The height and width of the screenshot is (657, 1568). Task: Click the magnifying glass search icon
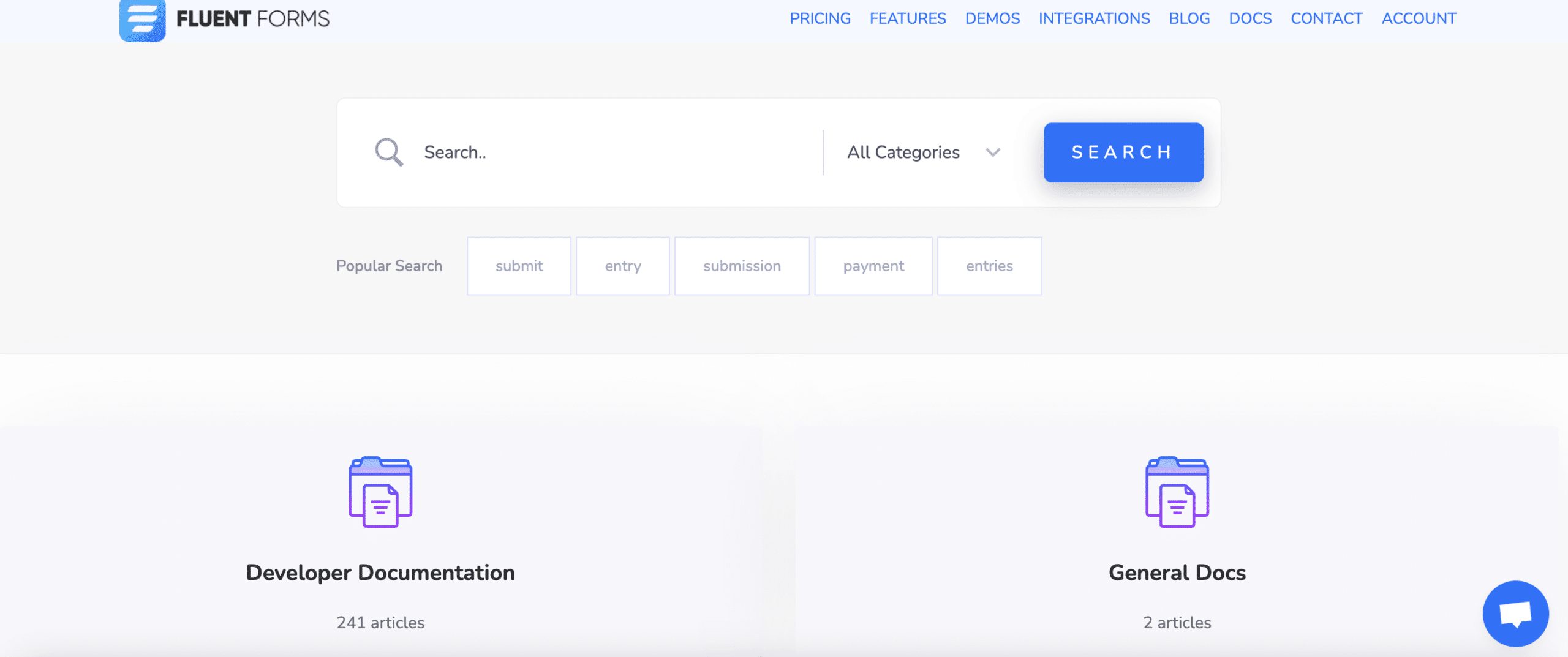388,152
